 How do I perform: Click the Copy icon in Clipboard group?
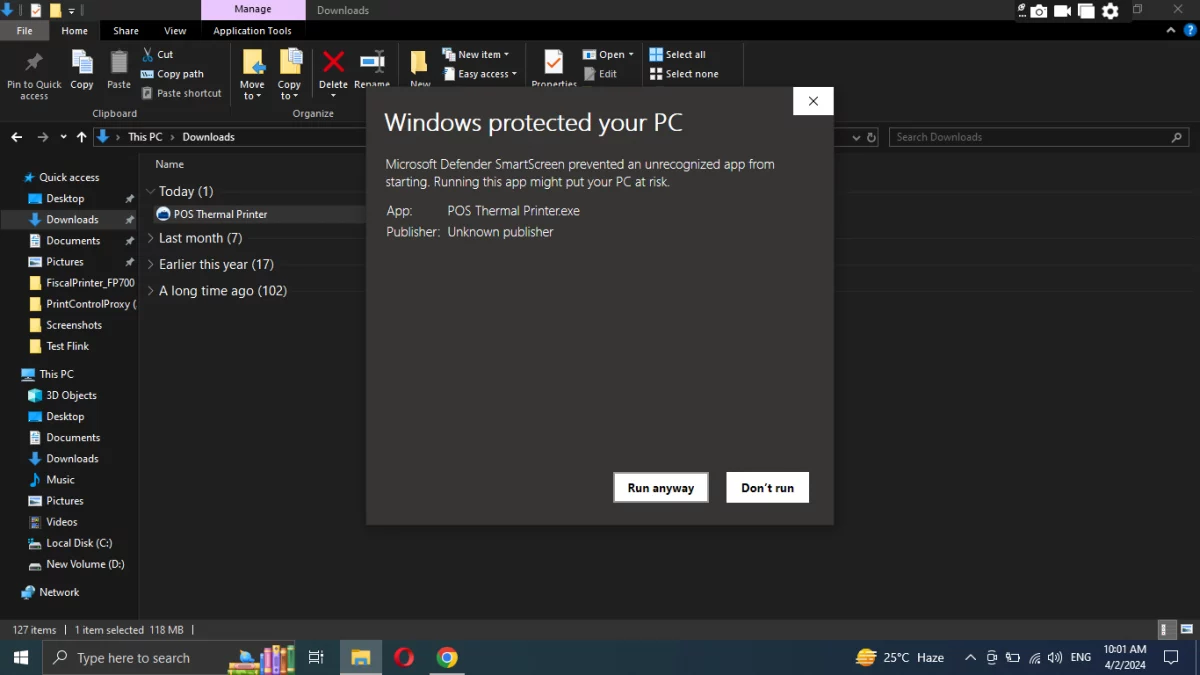pos(82,63)
